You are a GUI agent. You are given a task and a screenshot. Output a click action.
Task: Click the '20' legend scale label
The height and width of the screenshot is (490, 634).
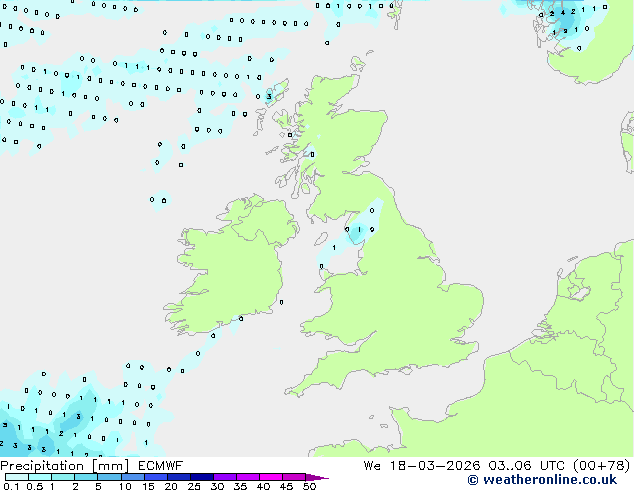171,486
